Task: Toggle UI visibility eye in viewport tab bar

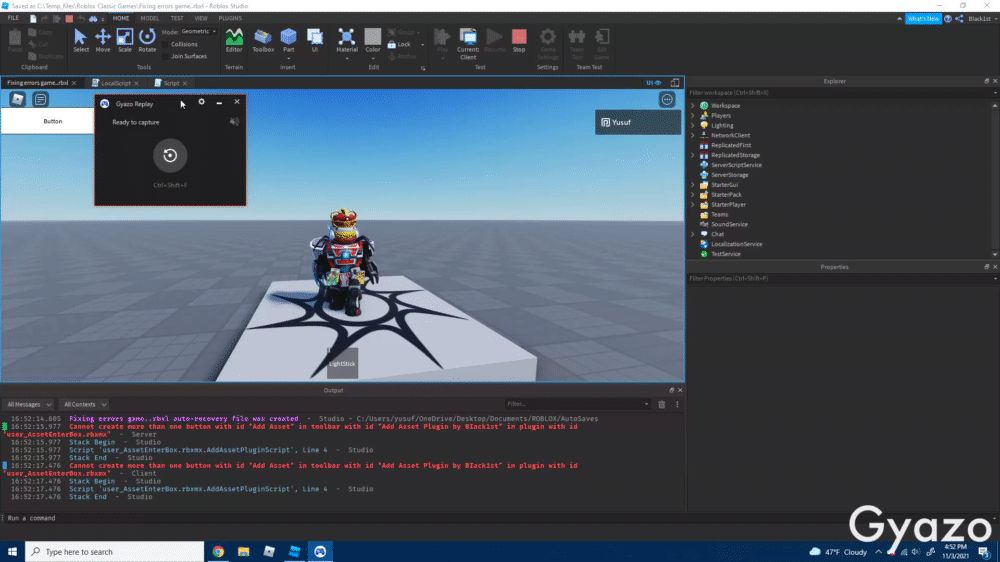Action: 654,83
